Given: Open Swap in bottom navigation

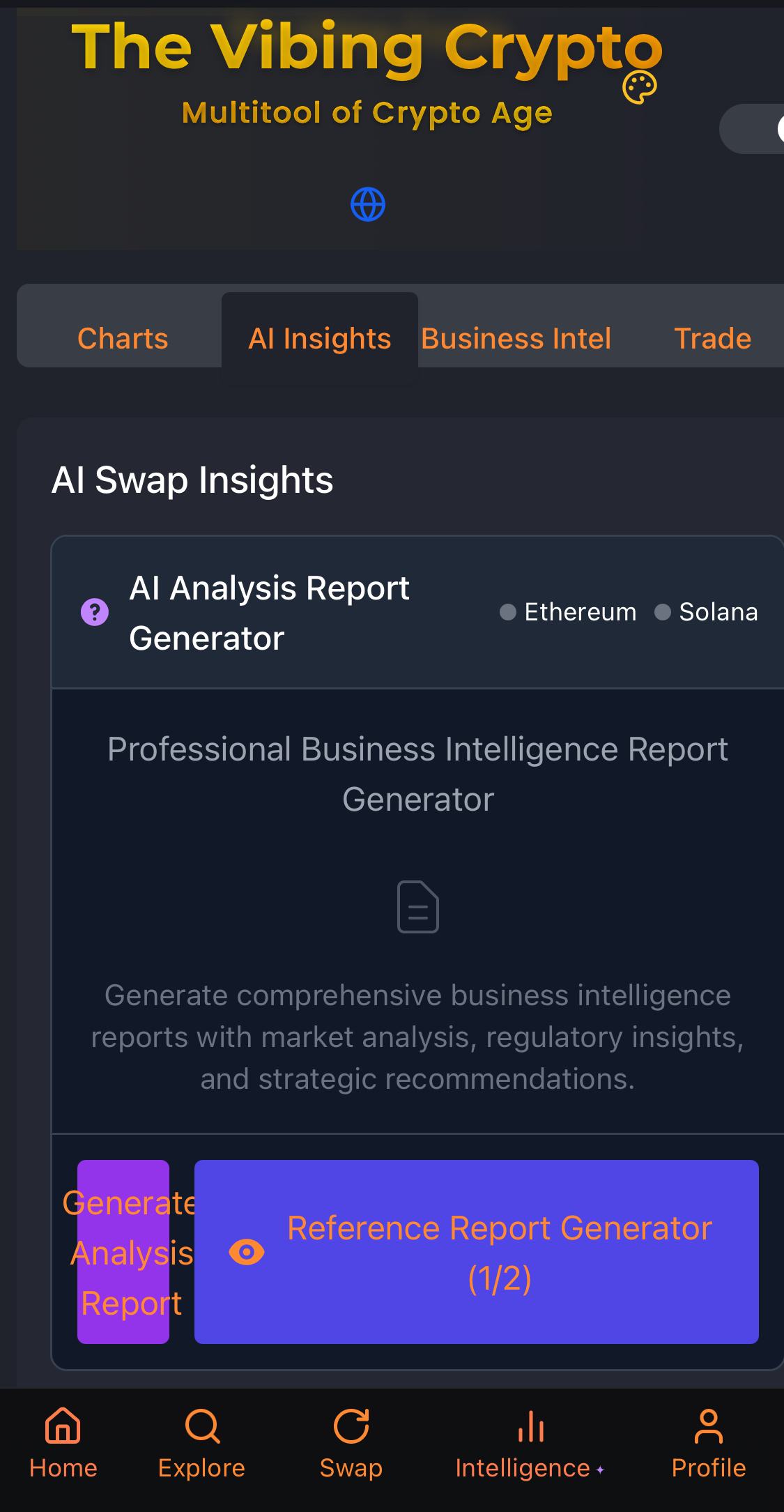Looking at the screenshot, I should [351, 1443].
